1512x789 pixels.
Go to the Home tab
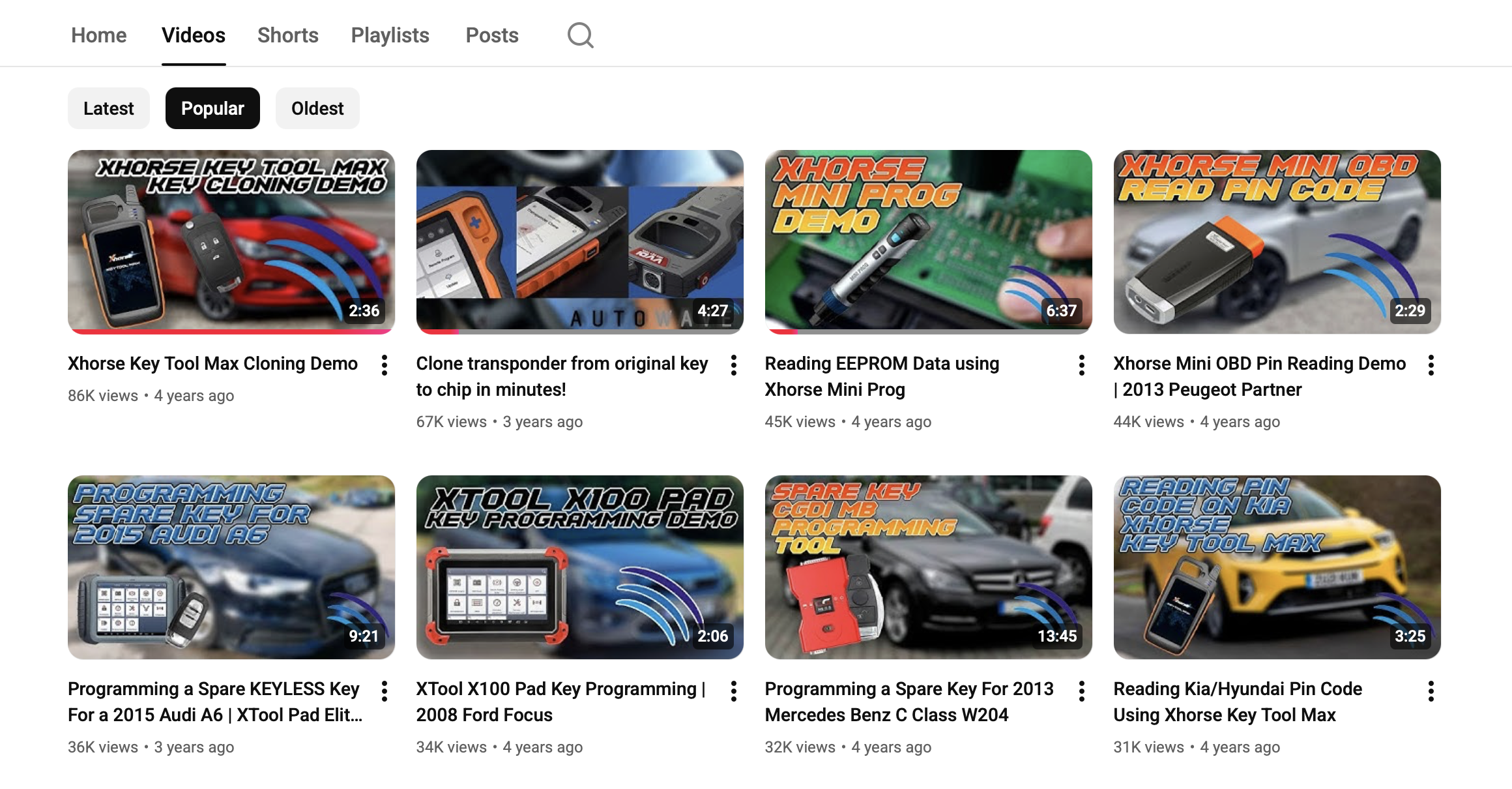pos(98,35)
